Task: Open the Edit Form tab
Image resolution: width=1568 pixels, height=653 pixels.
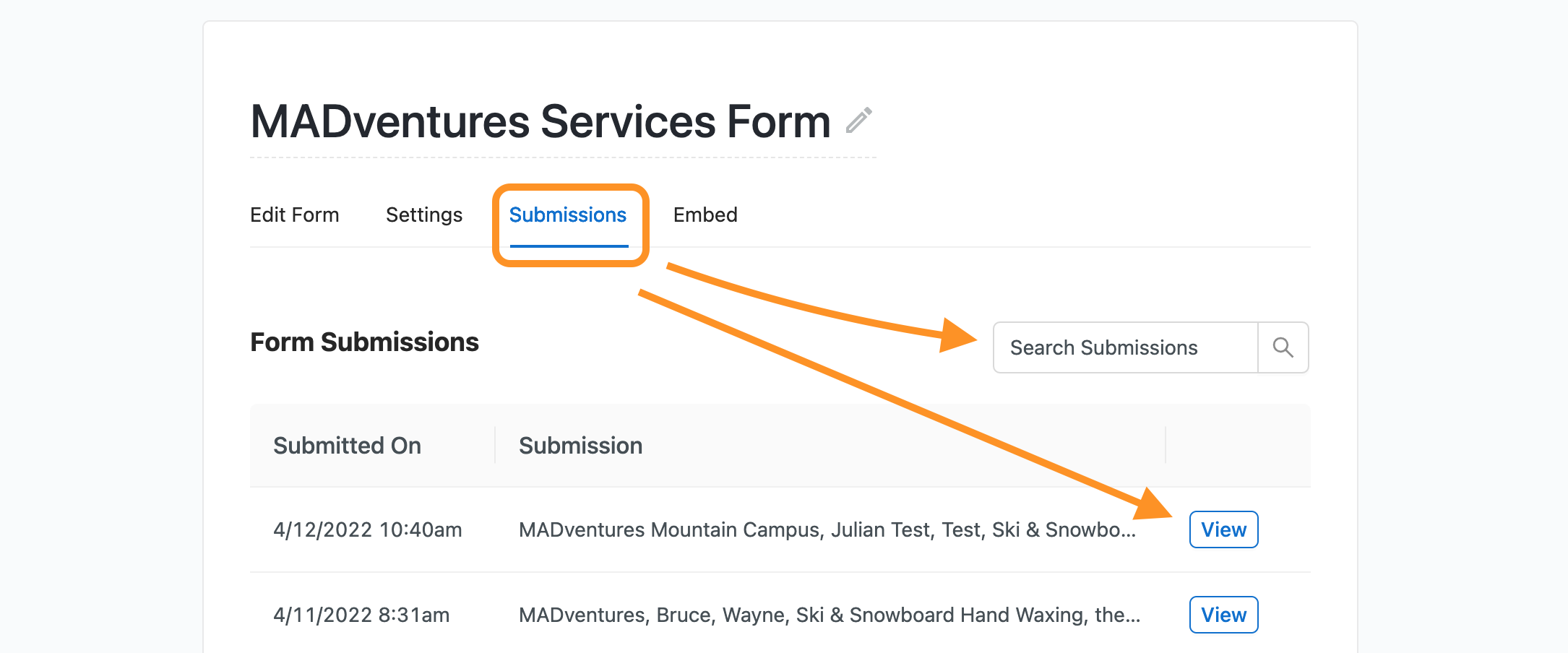Action: click(294, 215)
